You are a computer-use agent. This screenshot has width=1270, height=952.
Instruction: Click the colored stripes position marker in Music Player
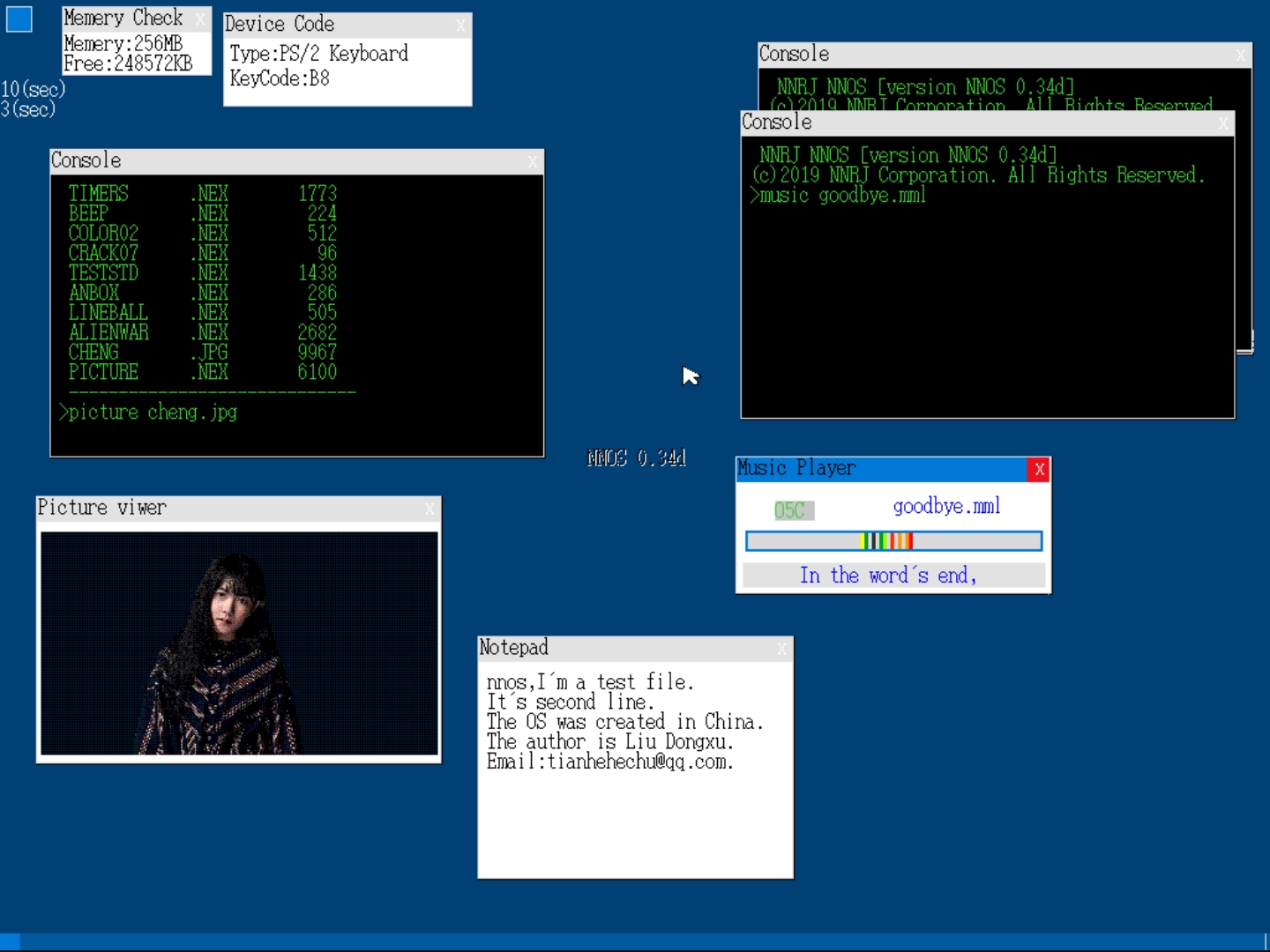pyautogui.click(x=887, y=540)
